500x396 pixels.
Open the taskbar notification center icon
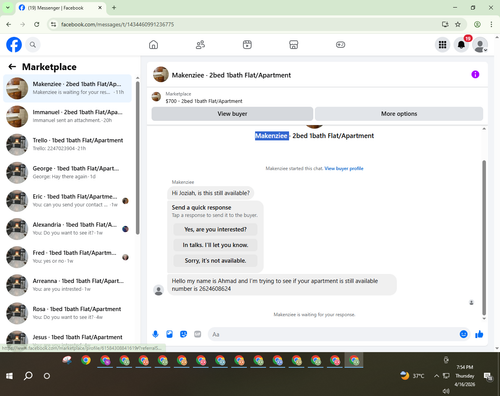488,376
